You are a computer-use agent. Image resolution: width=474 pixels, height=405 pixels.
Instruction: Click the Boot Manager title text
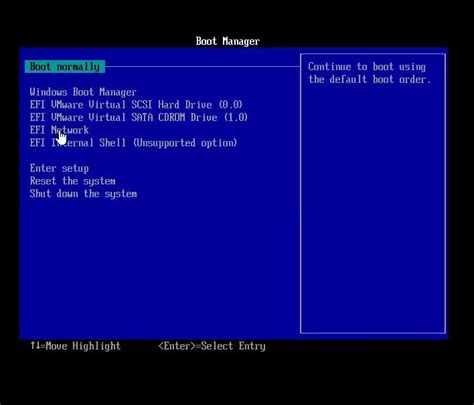pos(228,41)
